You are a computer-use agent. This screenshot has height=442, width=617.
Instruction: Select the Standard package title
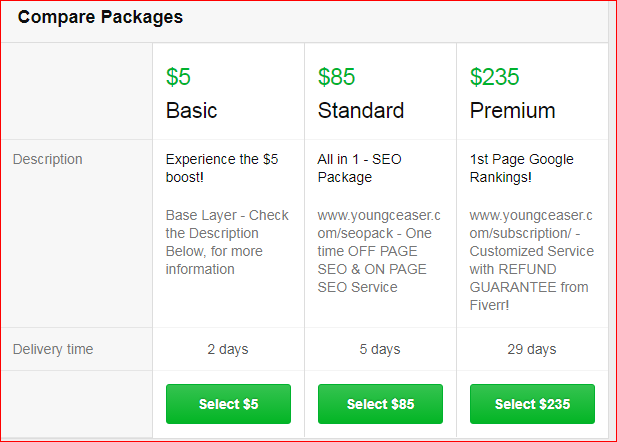pos(361,110)
